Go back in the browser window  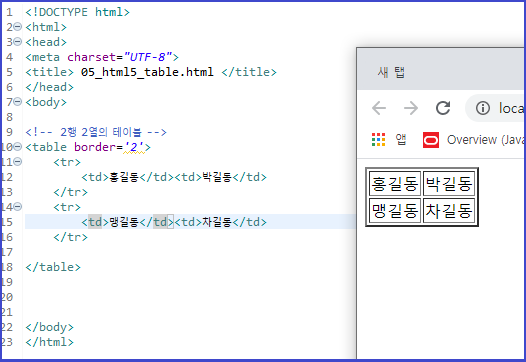(x=379, y=108)
